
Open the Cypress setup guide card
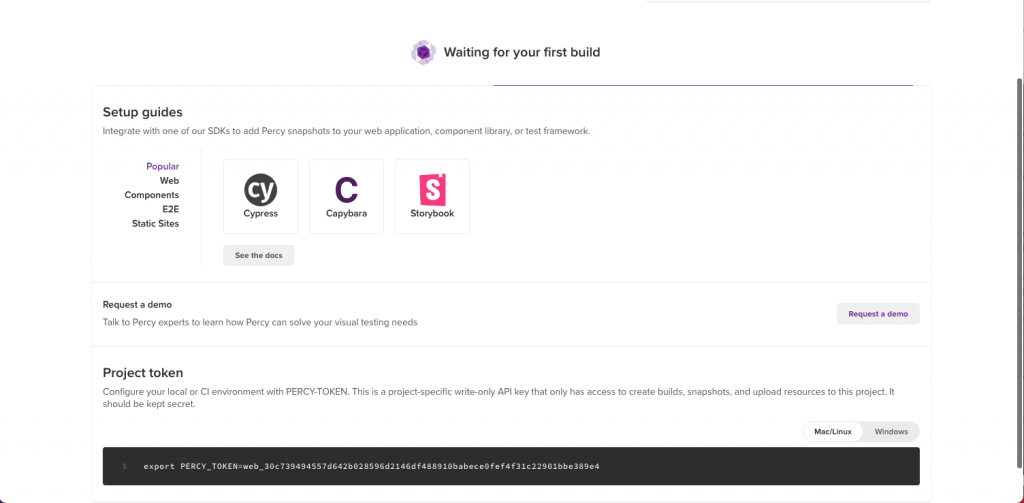point(261,197)
